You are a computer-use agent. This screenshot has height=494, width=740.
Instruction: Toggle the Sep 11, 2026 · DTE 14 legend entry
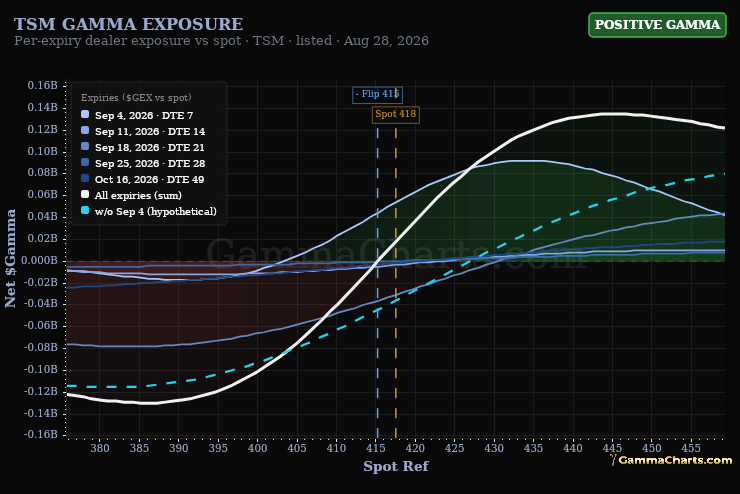[x=143, y=131]
